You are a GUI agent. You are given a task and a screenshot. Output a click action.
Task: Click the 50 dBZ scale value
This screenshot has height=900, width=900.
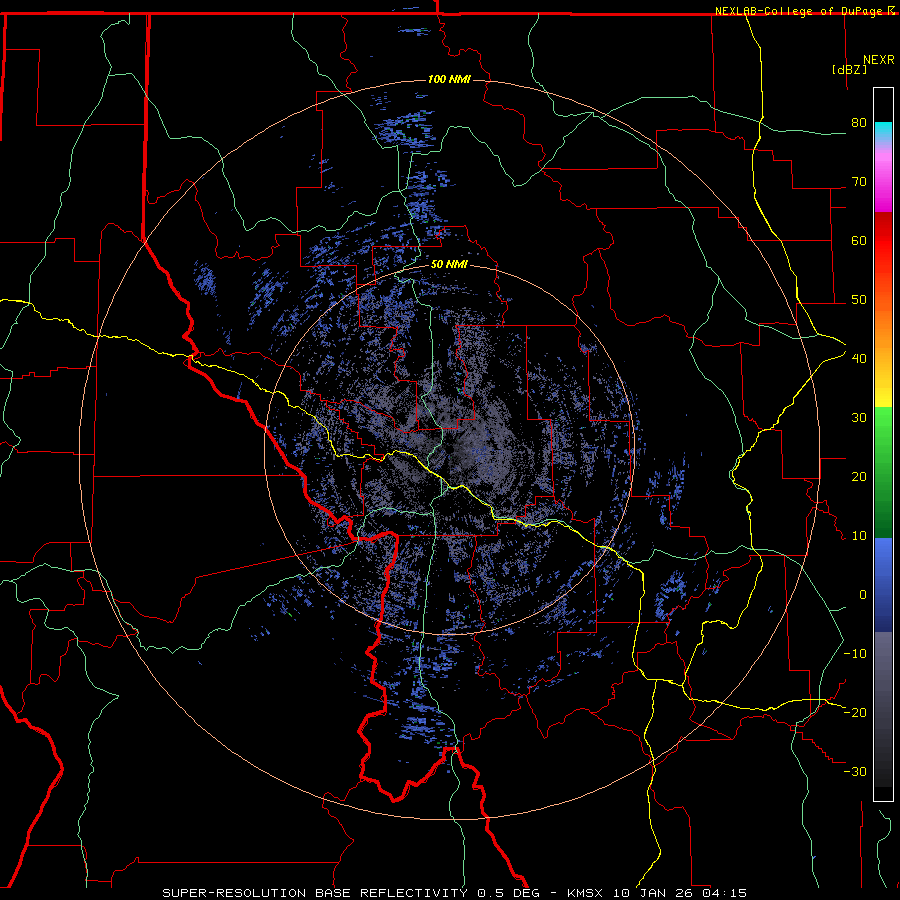pos(859,300)
